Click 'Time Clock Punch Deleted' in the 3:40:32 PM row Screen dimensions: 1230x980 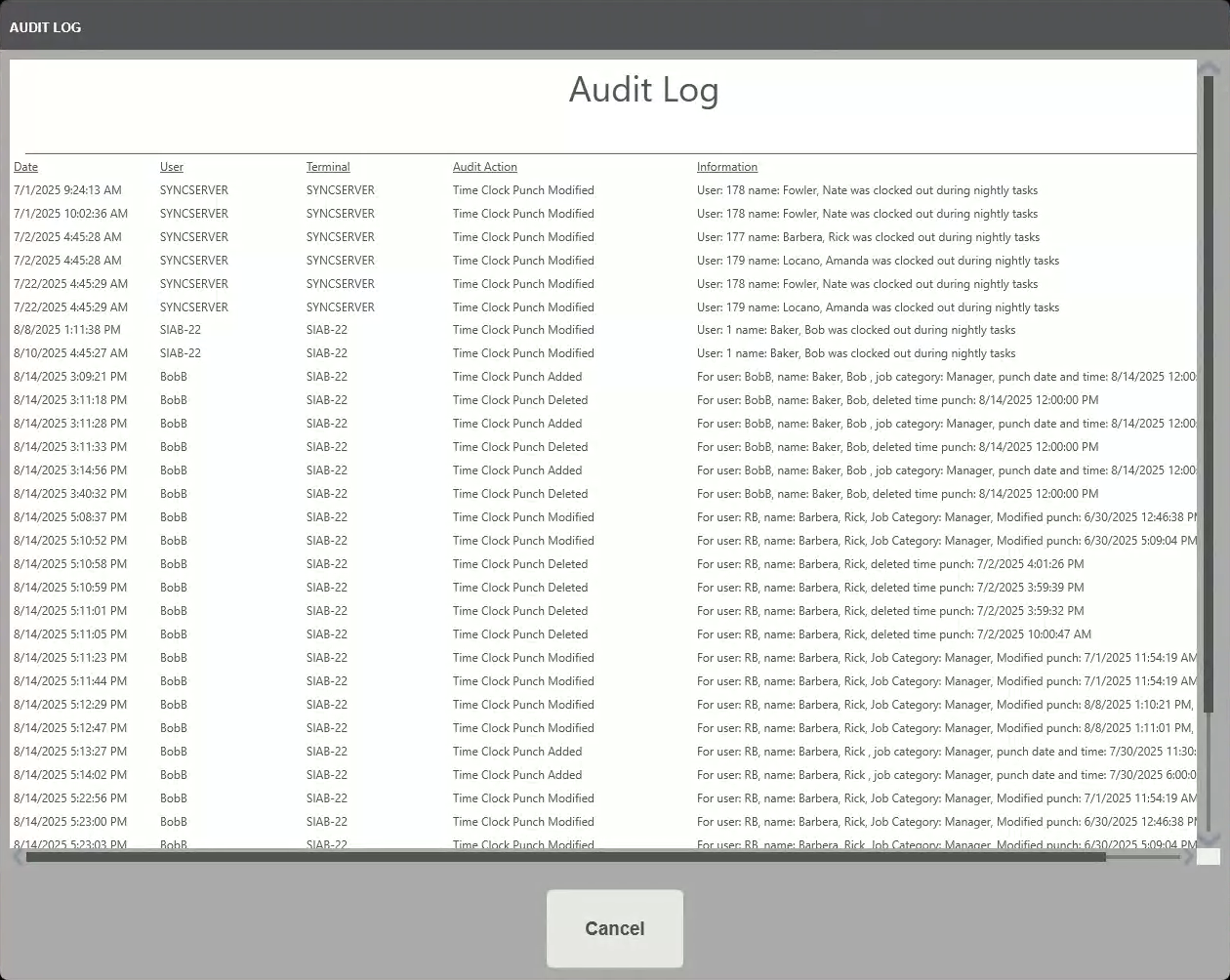pyautogui.click(x=520, y=494)
